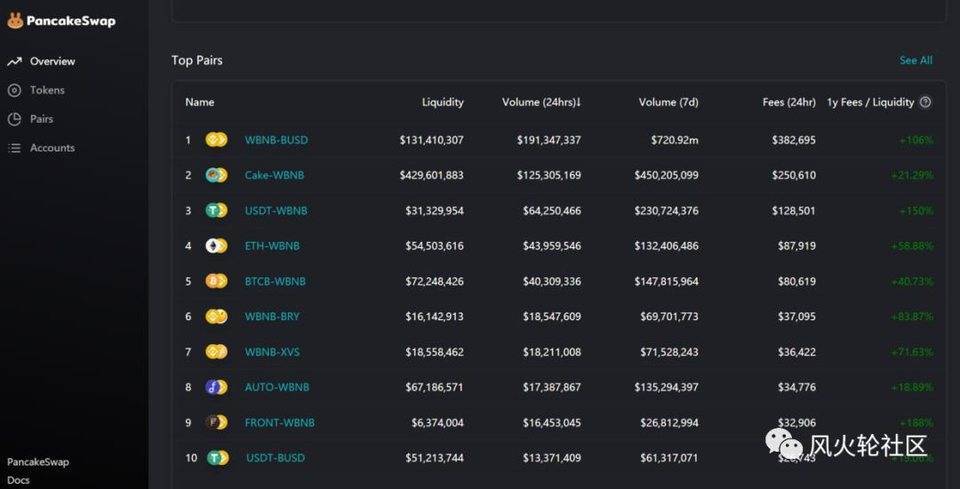Click the ETH-WBNB pair token icon
This screenshot has width=960, height=489.
[217, 246]
